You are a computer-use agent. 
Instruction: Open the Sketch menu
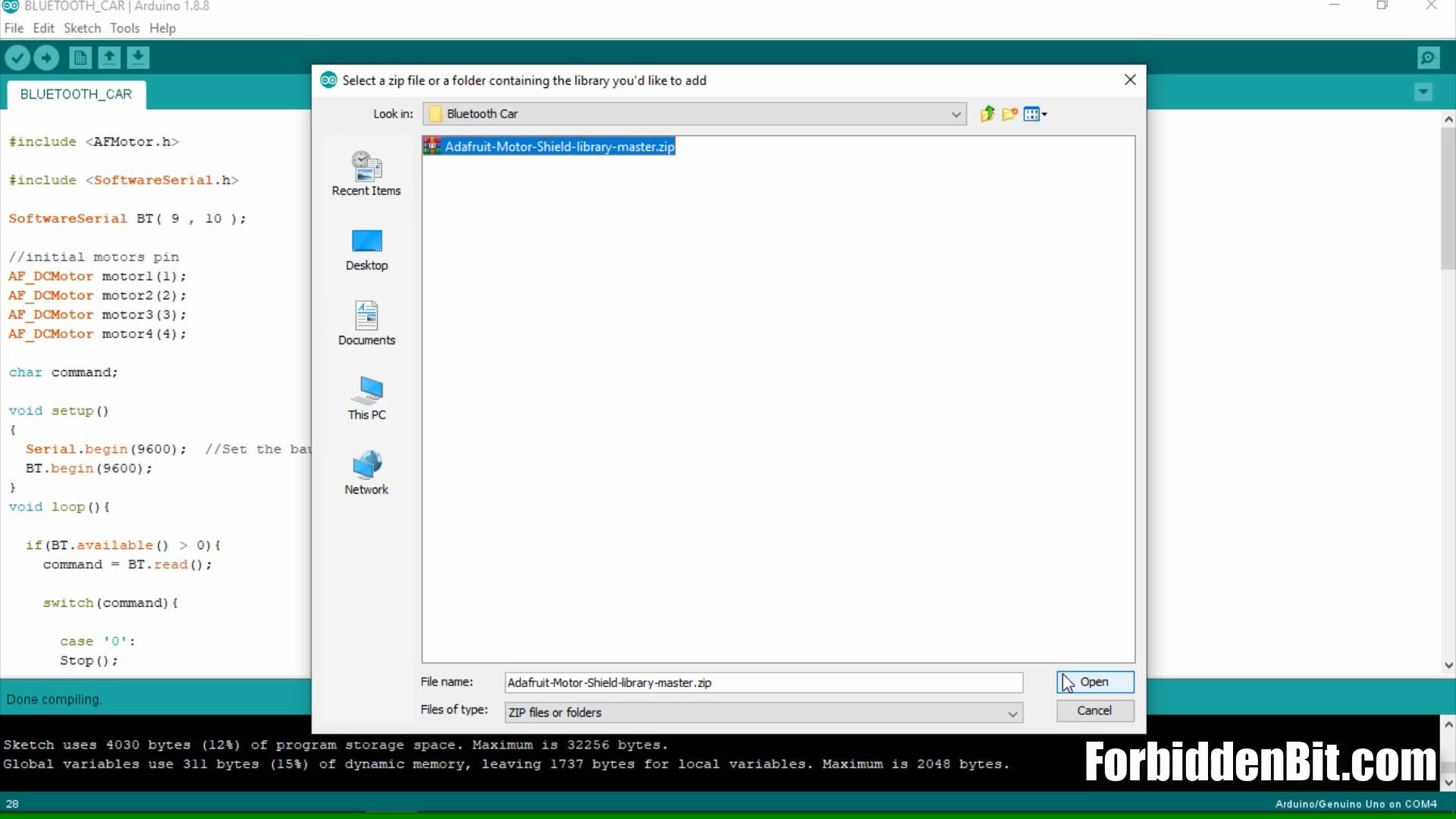coord(82,28)
